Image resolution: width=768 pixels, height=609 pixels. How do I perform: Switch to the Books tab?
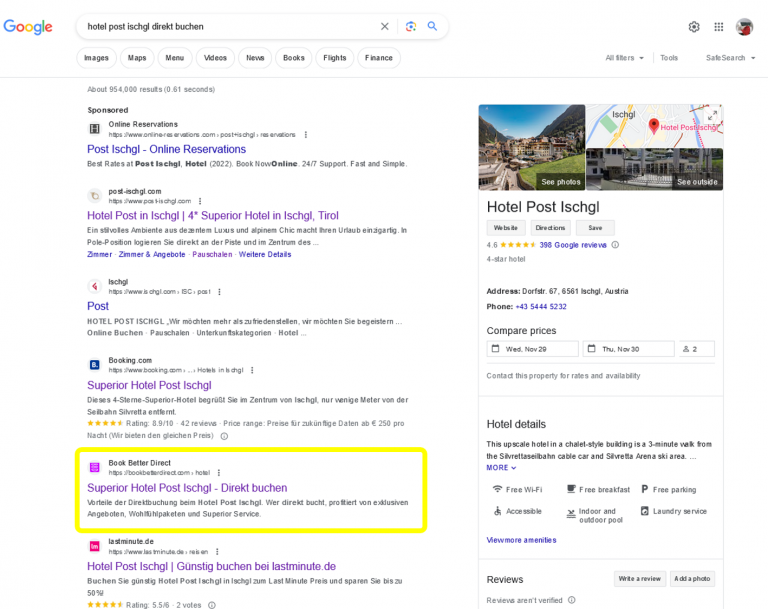293,58
